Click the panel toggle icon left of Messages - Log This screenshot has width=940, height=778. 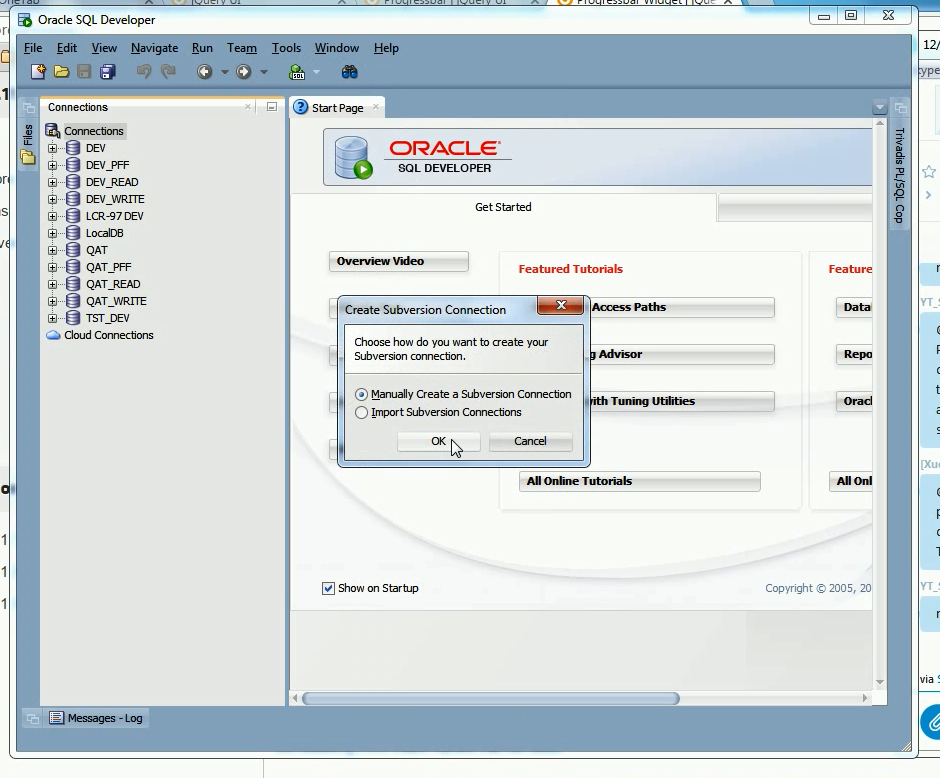click(x=33, y=718)
